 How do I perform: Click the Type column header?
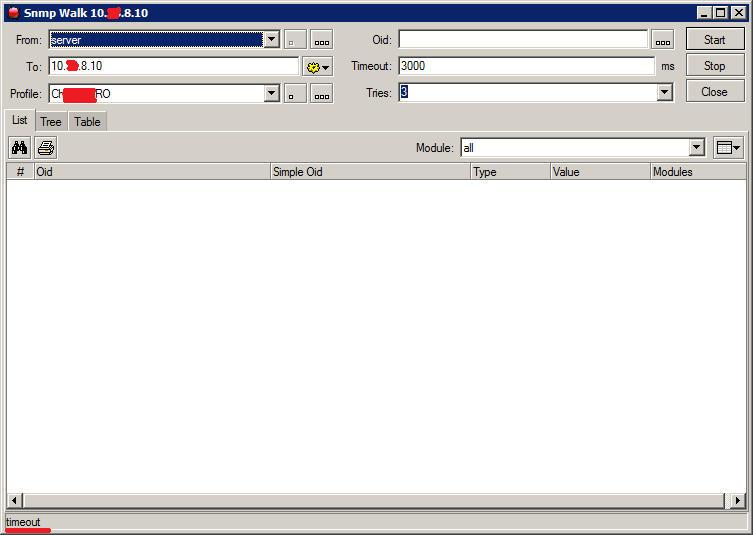point(510,171)
